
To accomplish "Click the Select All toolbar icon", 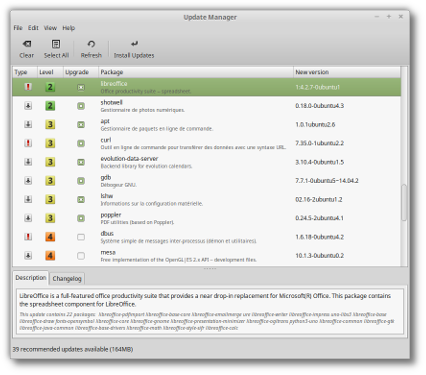I will (x=56, y=44).
